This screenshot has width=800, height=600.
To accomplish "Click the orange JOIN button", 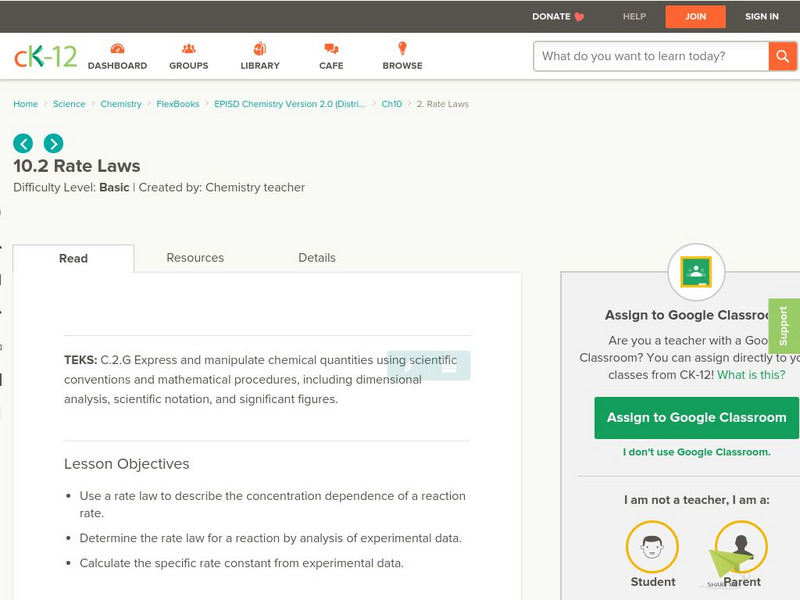I will [695, 16].
